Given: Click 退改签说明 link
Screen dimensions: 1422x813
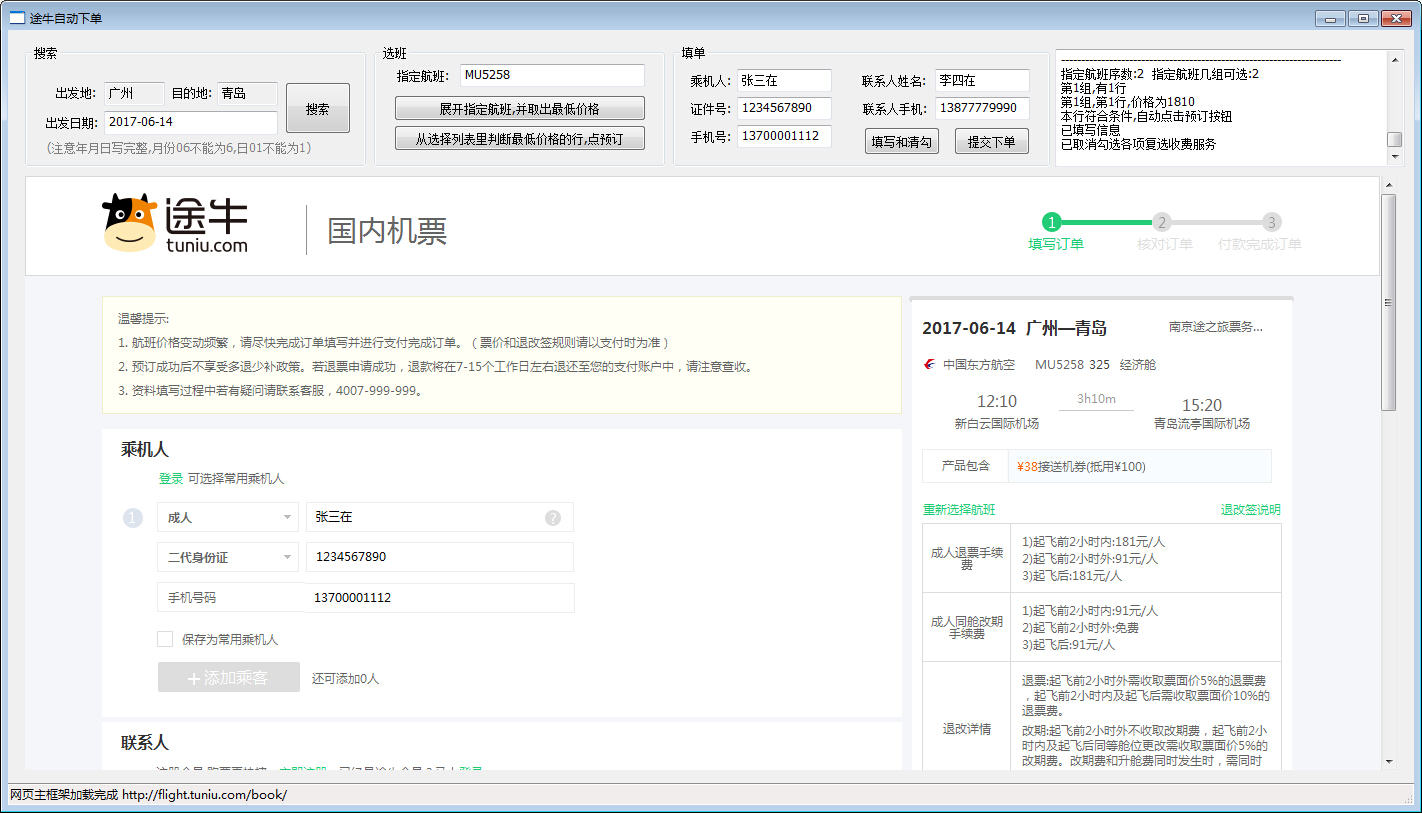Looking at the screenshot, I should point(1250,510).
